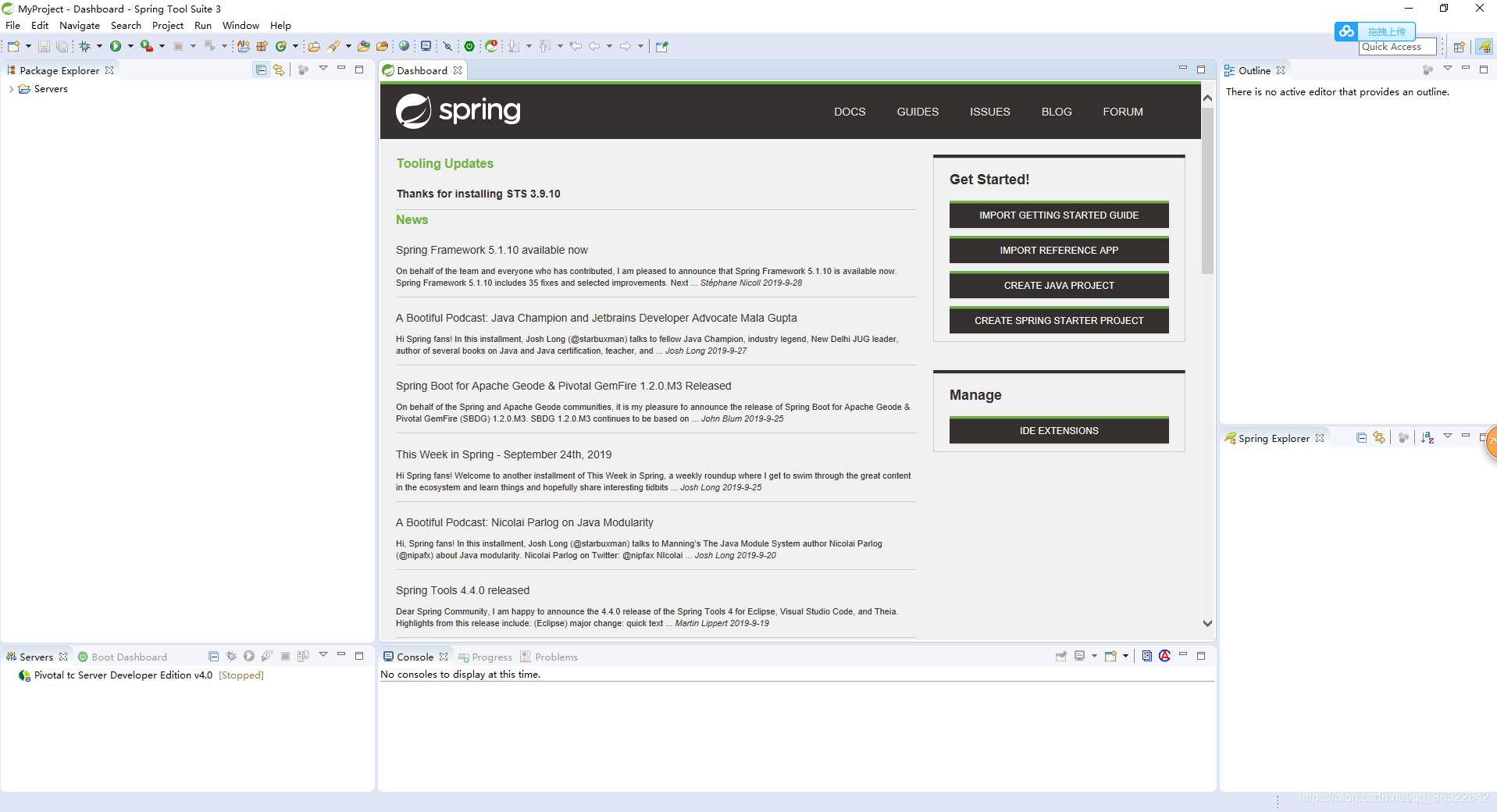
Task: Open Spring Framework 5.1.10 available now article
Action: point(491,250)
